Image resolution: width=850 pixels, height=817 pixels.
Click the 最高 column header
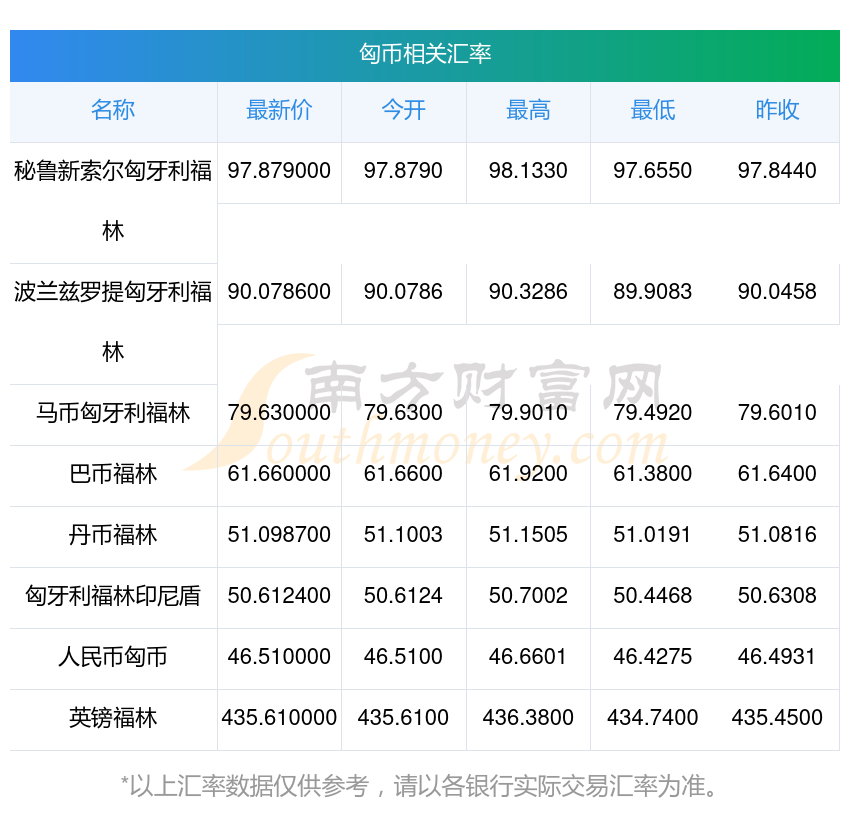point(528,110)
